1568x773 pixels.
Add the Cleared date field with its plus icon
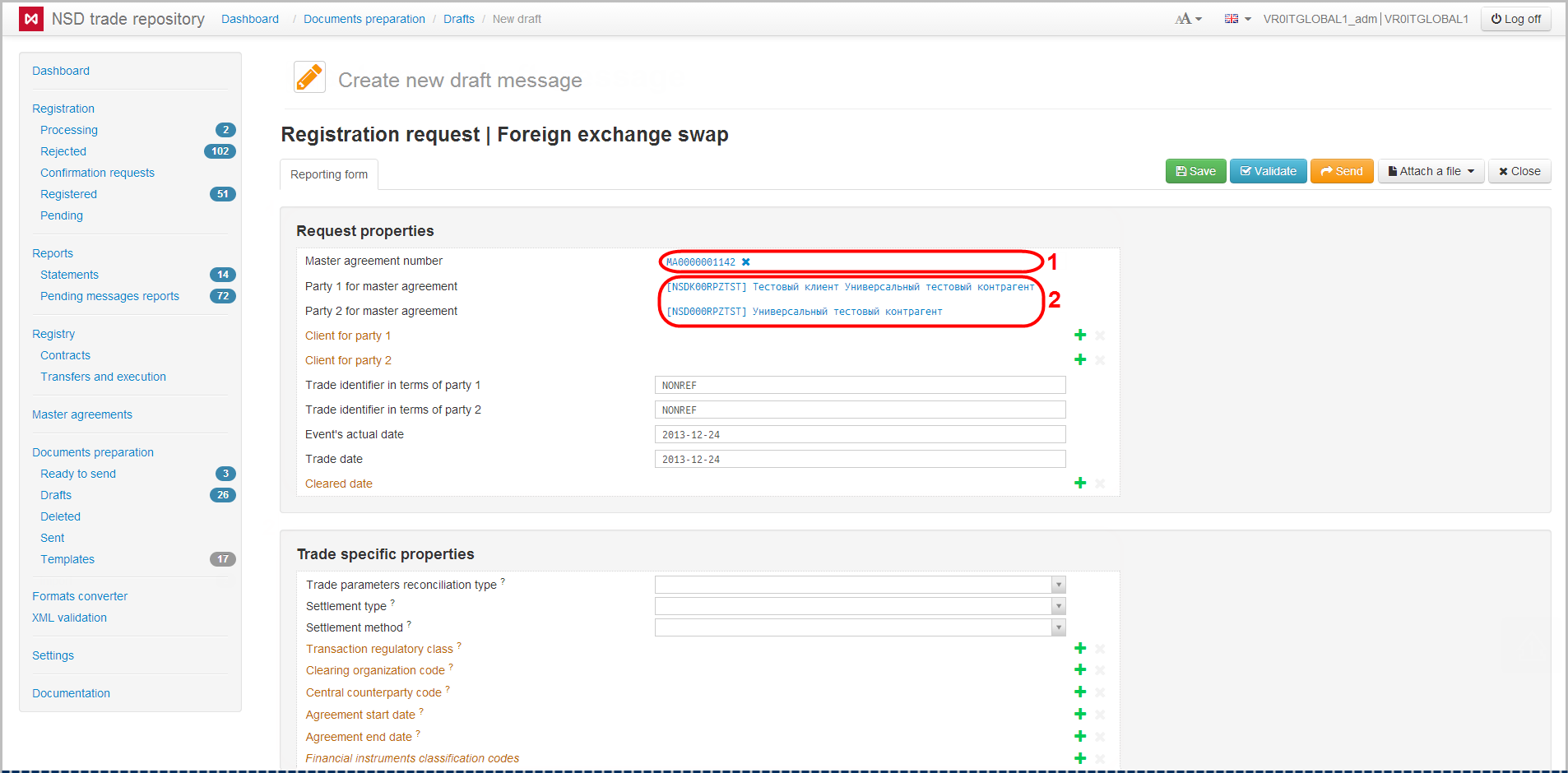(x=1080, y=484)
